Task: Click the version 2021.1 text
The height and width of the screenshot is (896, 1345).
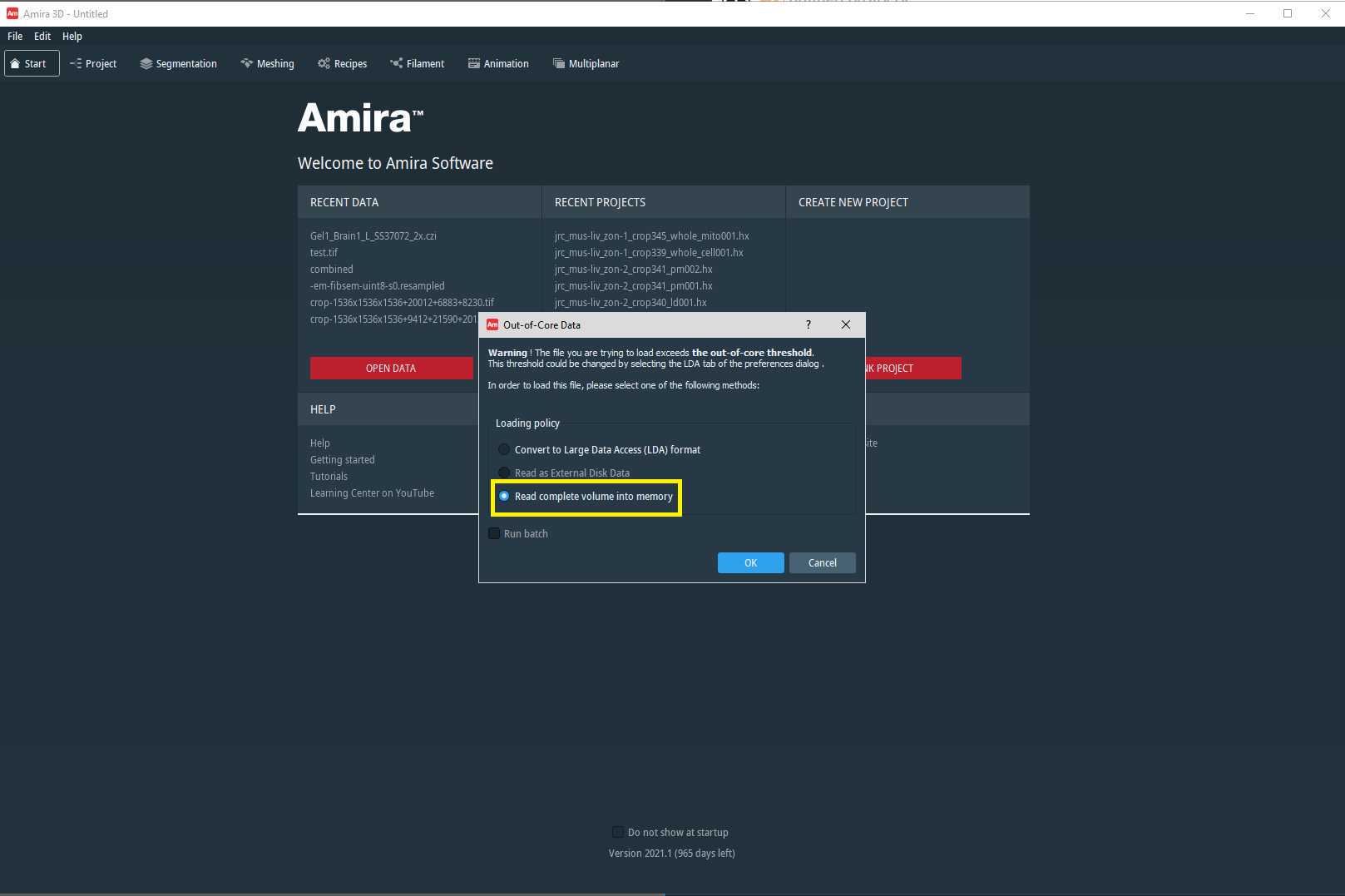Action: pos(671,853)
